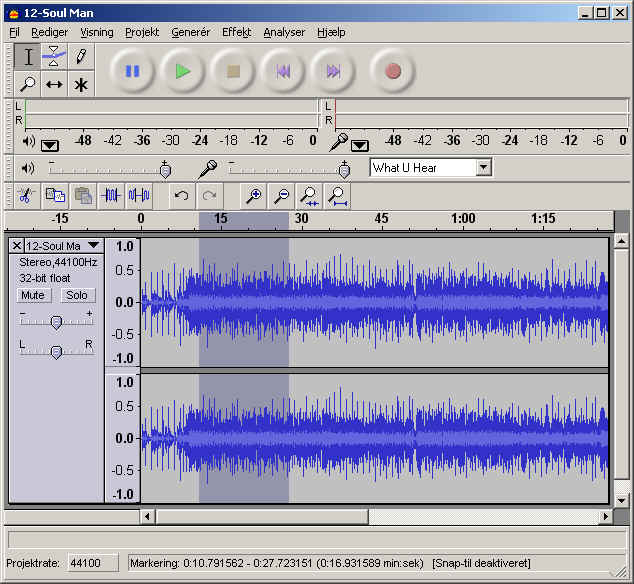Image resolution: width=634 pixels, height=584 pixels.
Task: Click the Fit Selection zoom icon
Action: tap(310, 195)
